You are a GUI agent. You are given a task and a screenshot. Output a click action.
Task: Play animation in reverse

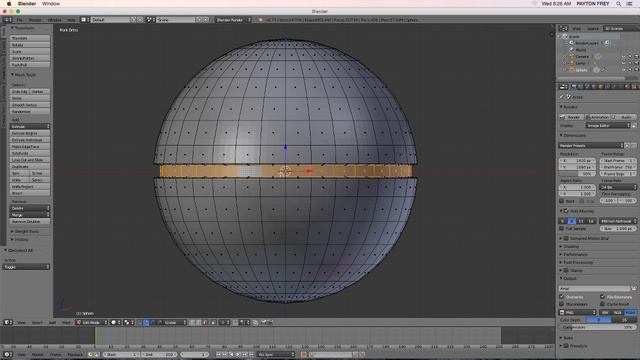[231, 355]
